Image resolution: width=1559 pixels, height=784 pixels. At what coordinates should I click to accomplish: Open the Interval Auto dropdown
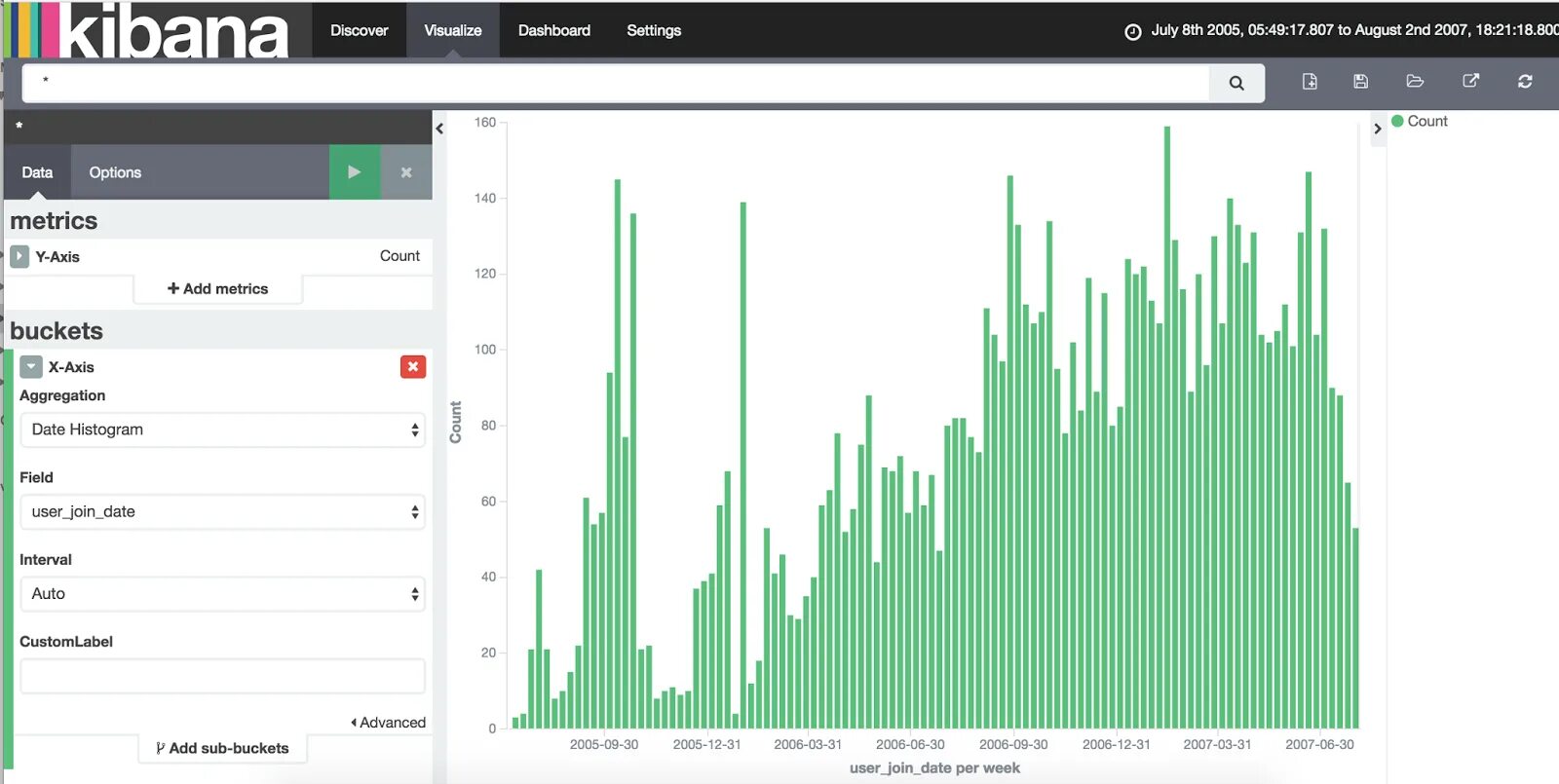click(222, 593)
